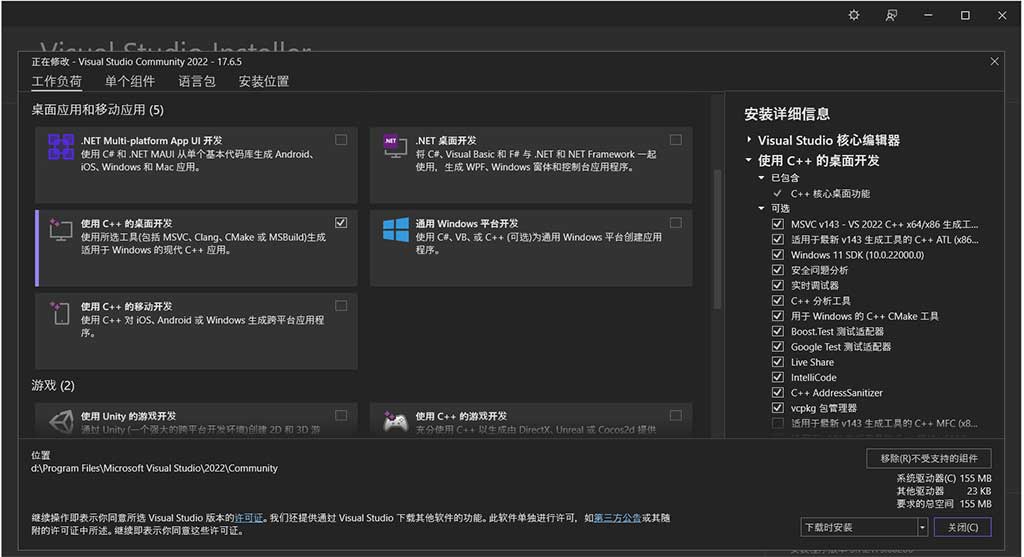
Task: Click the .NET desktop development icon
Action: [x=395, y=147]
